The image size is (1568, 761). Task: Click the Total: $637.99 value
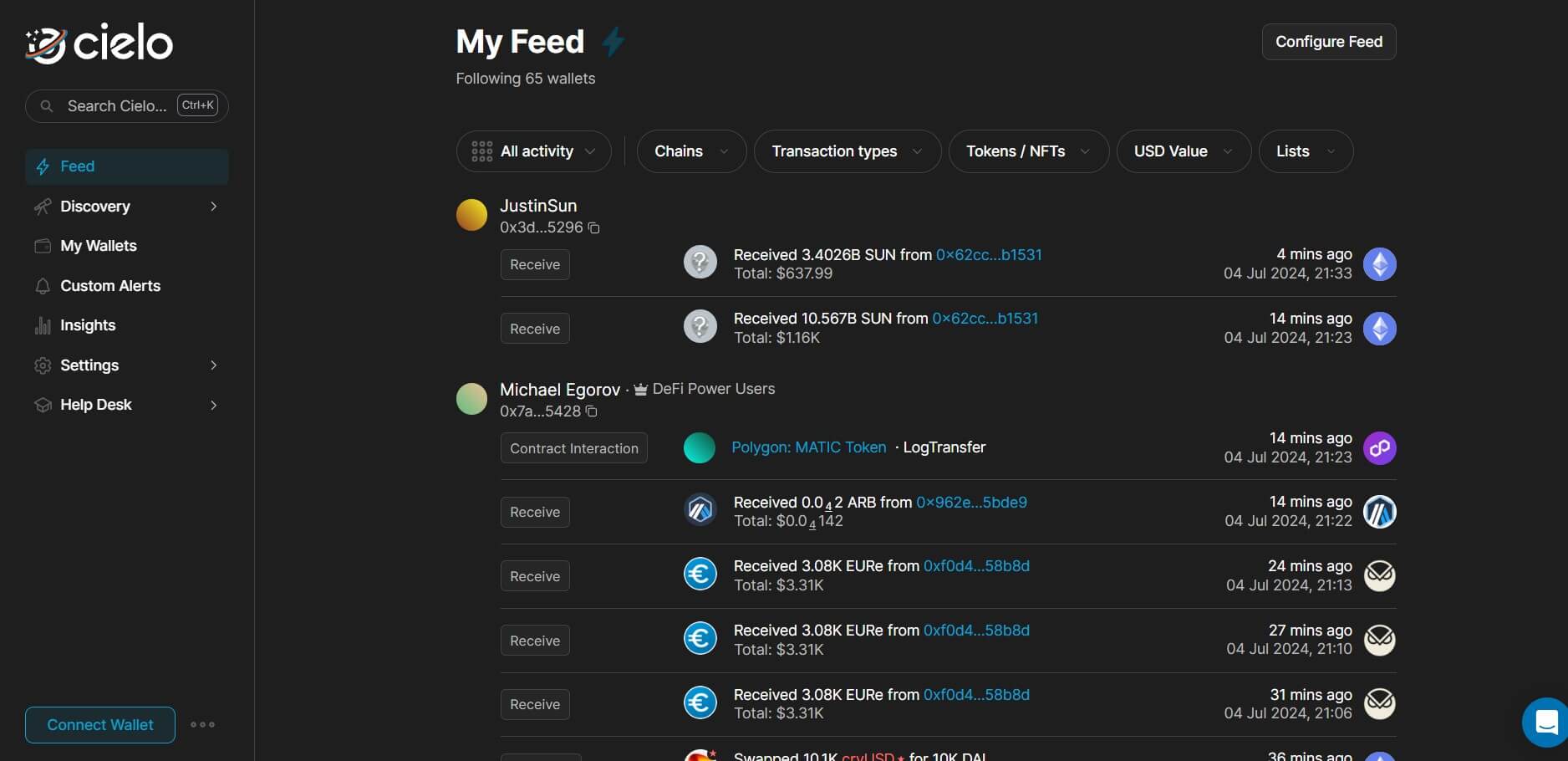[783, 273]
